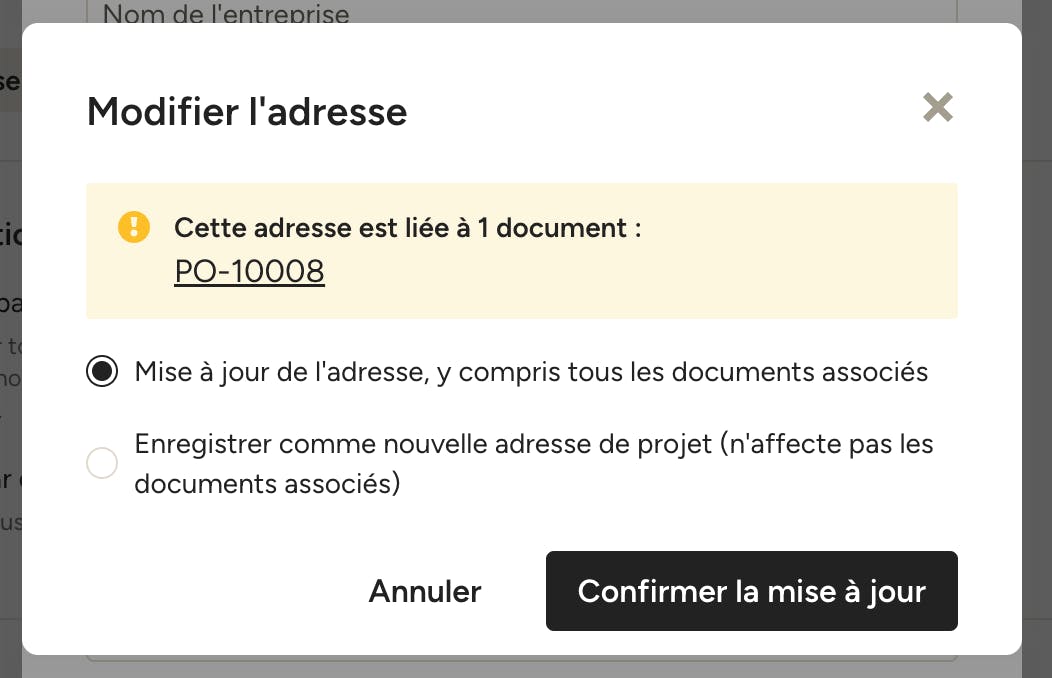
Task: Click 'Enregistrer comme nouvelle adresse de projet' label
Action: [423, 444]
